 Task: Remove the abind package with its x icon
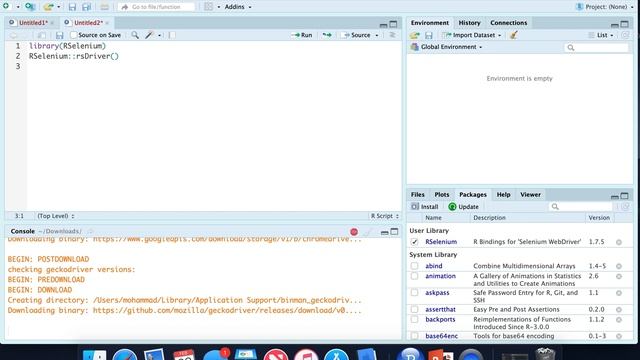(619, 266)
